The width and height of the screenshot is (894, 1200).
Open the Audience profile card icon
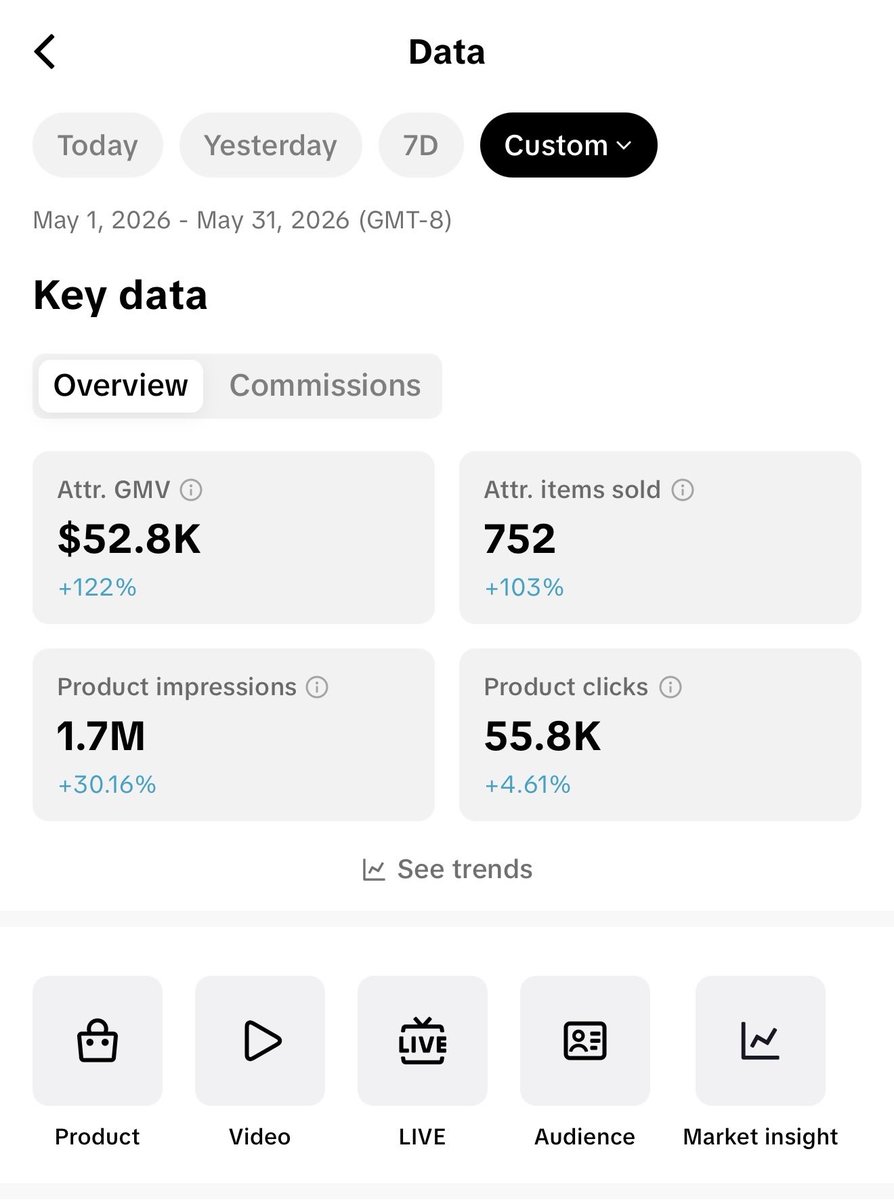[x=585, y=1041]
